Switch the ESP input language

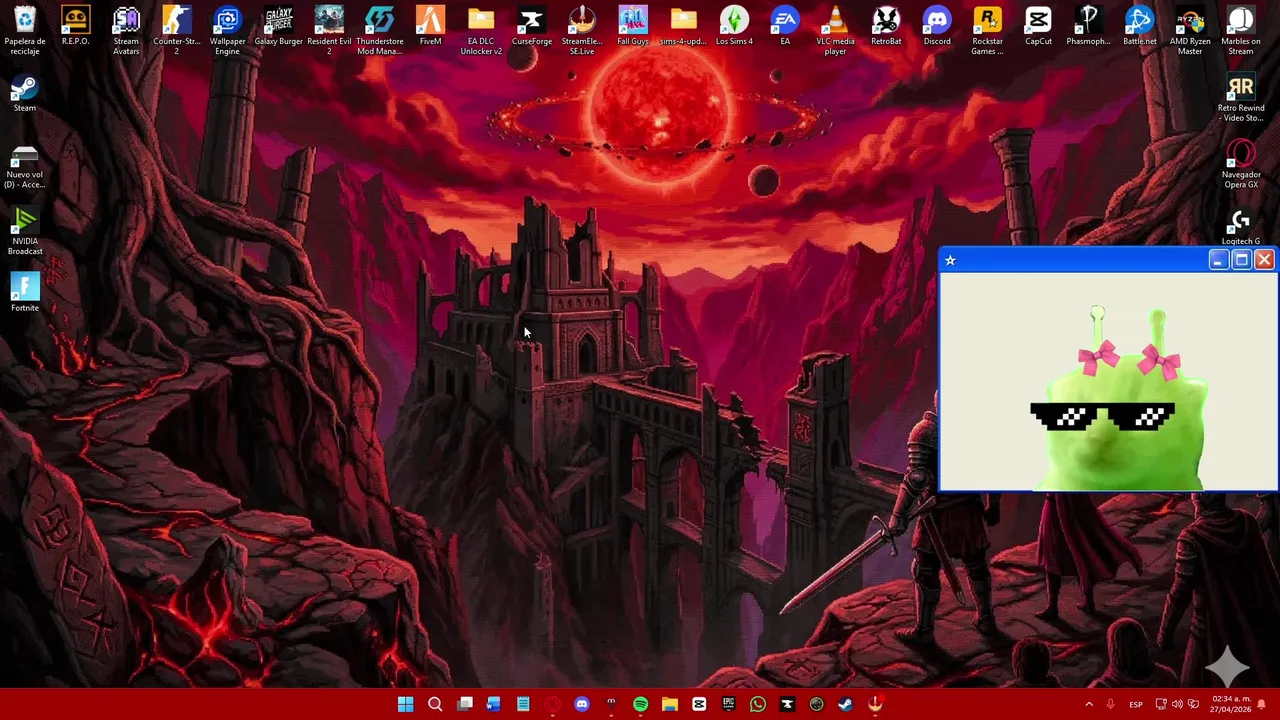pyautogui.click(x=1136, y=705)
